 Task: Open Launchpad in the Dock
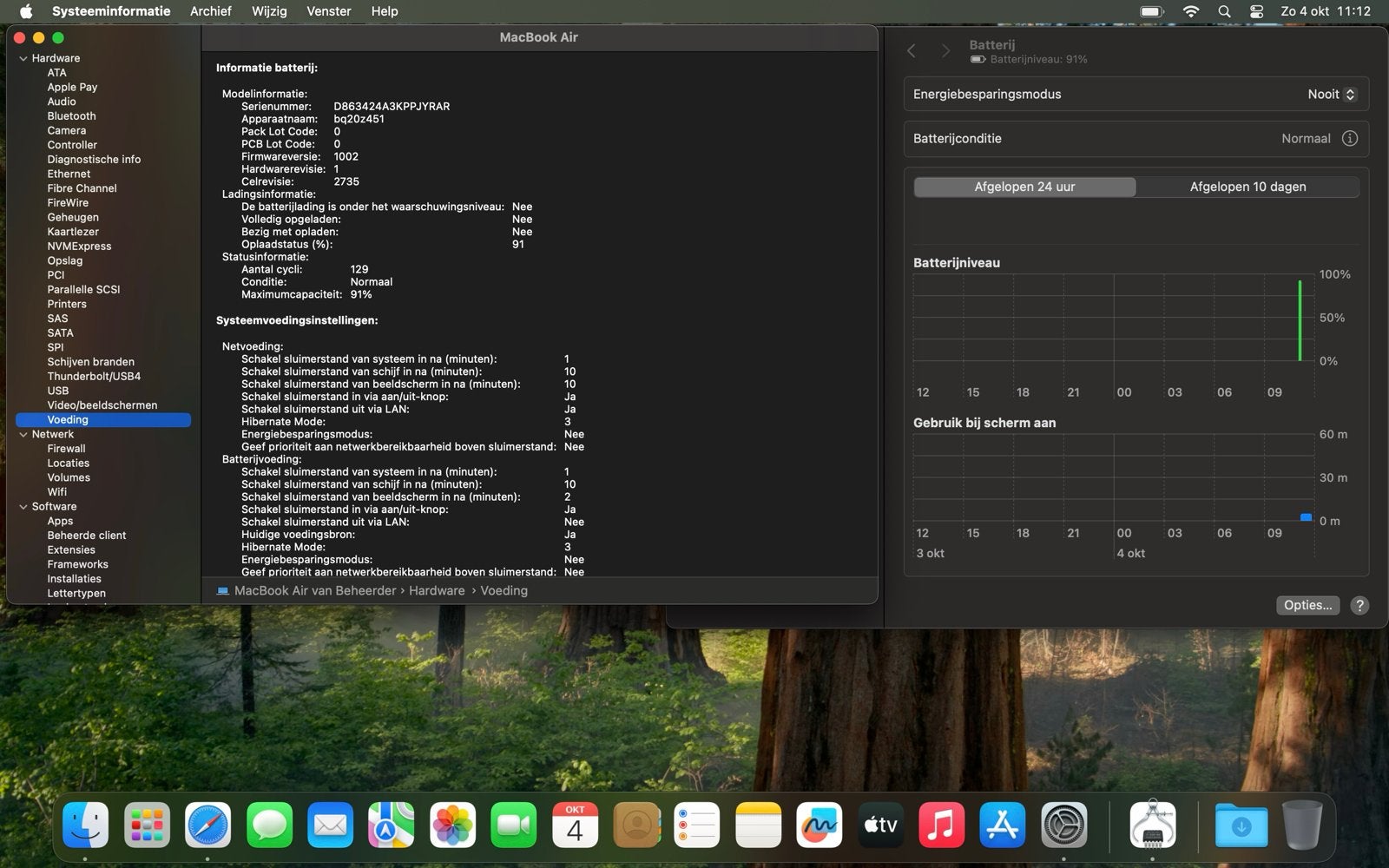point(147,825)
